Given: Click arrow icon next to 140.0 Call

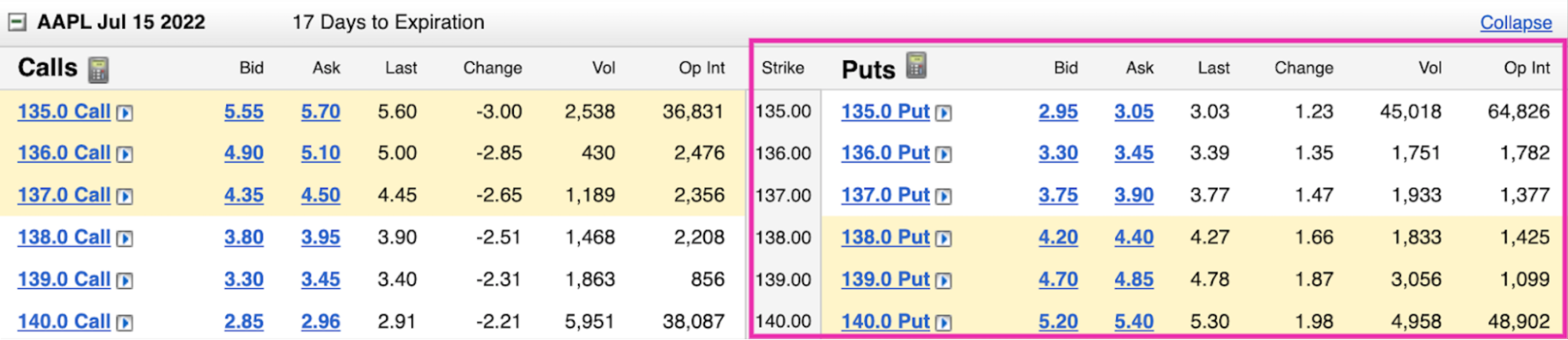Looking at the screenshot, I should point(125,322).
